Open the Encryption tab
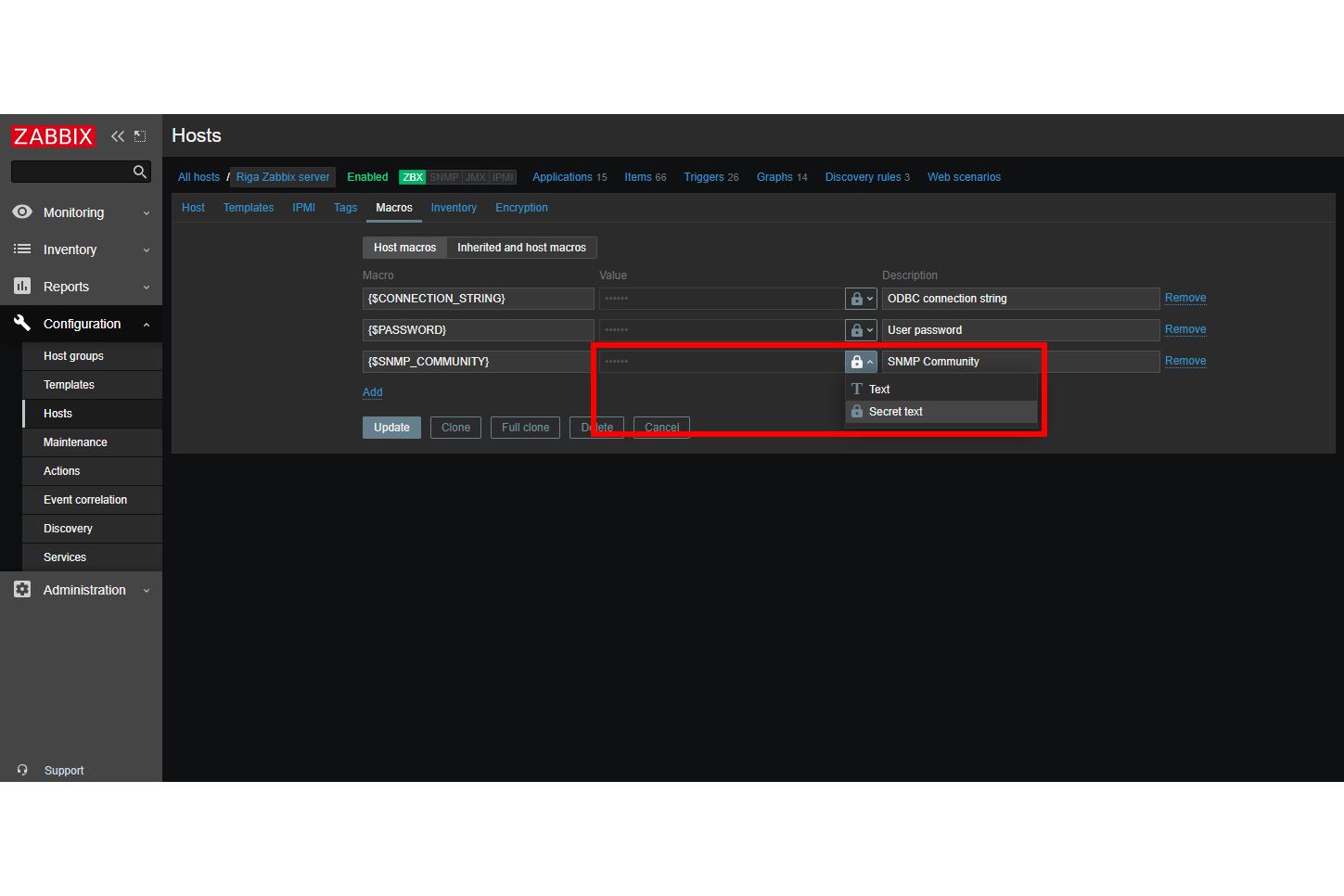Image resolution: width=1344 pixels, height=896 pixels. pyautogui.click(x=521, y=208)
